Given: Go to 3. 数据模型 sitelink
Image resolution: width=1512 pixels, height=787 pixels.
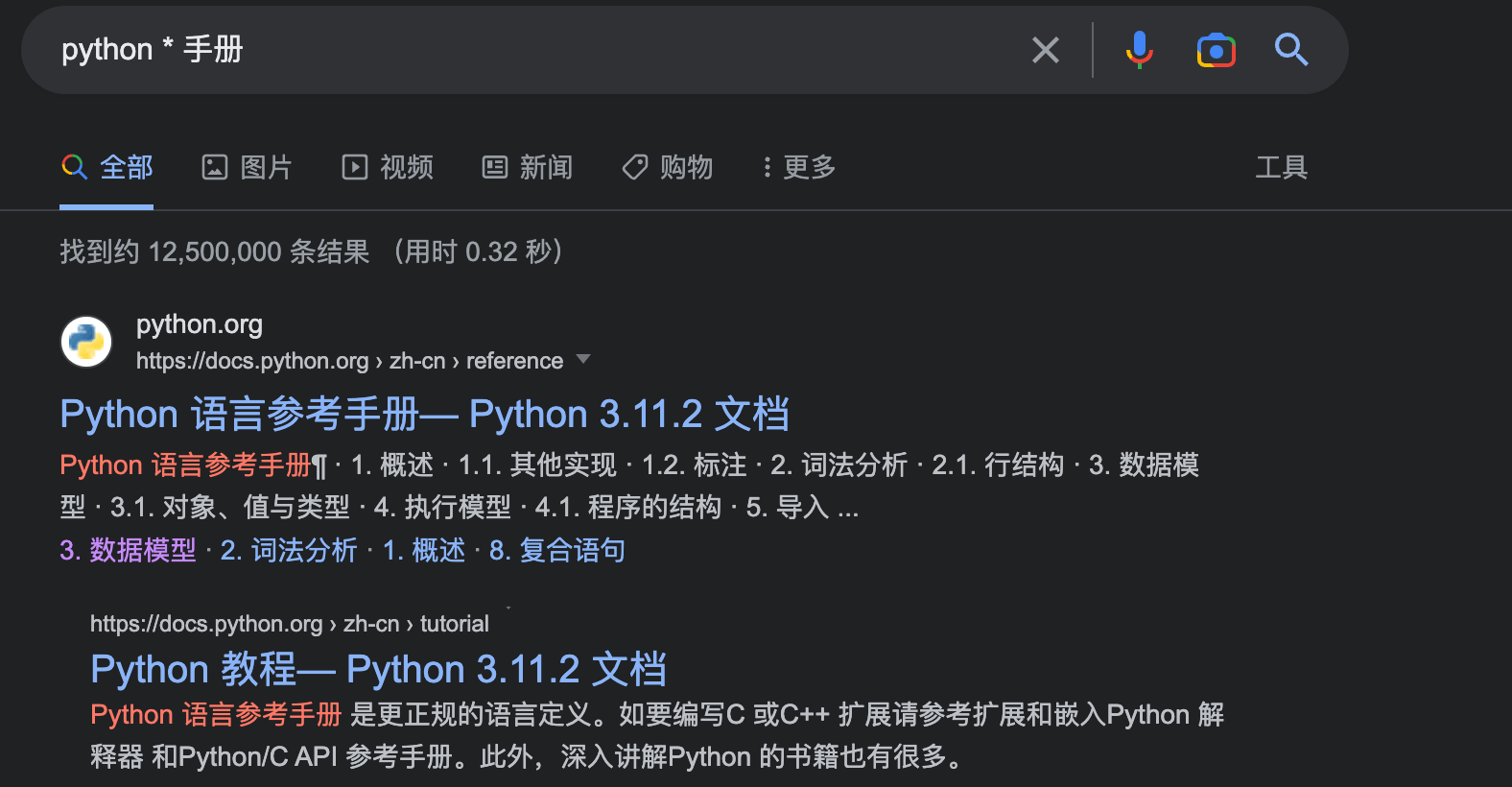Looking at the screenshot, I should tap(128, 551).
